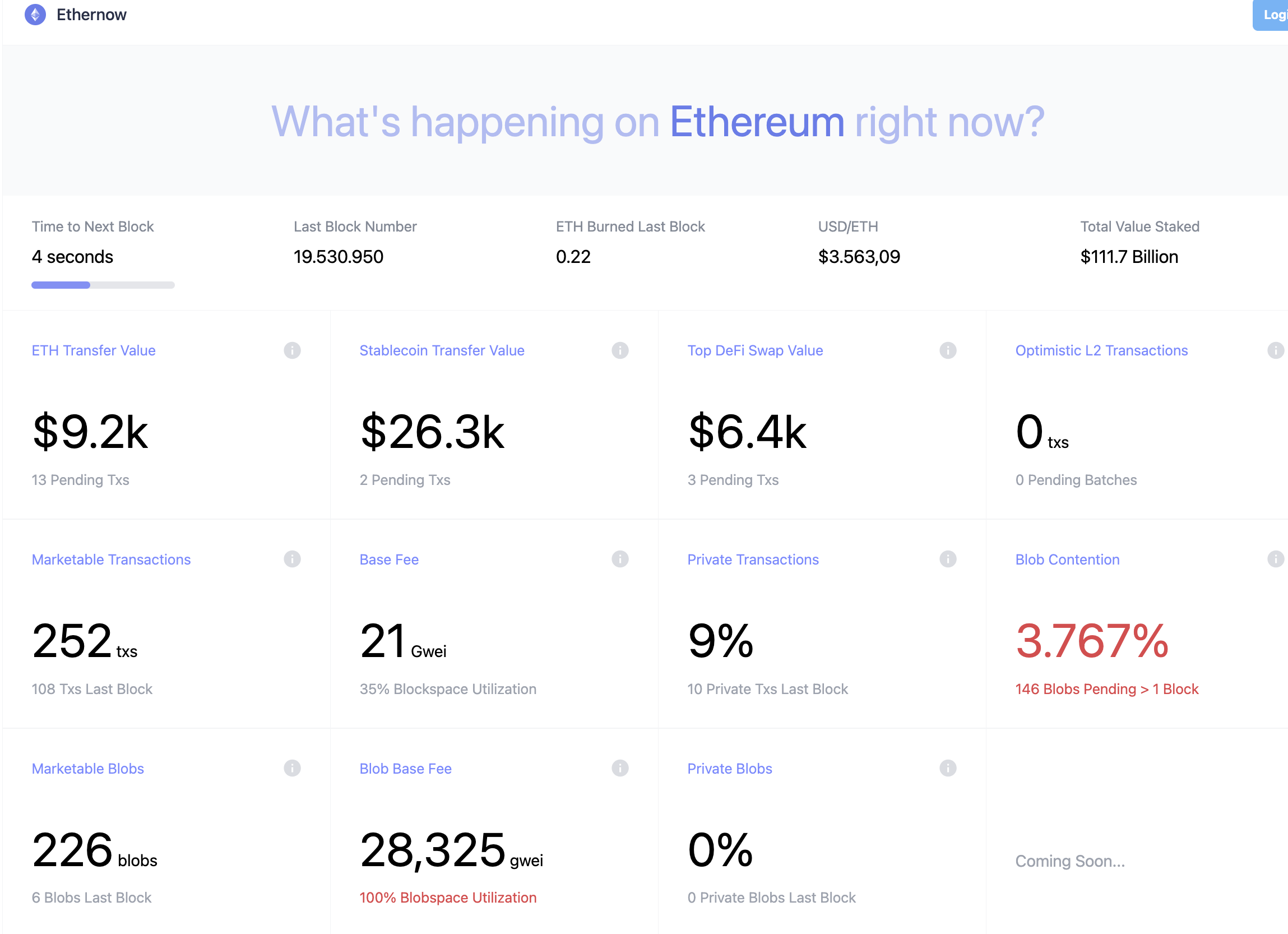Click Optimistic L2 Transactions info icon
The height and width of the screenshot is (934, 1288).
tap(1275, 350)
